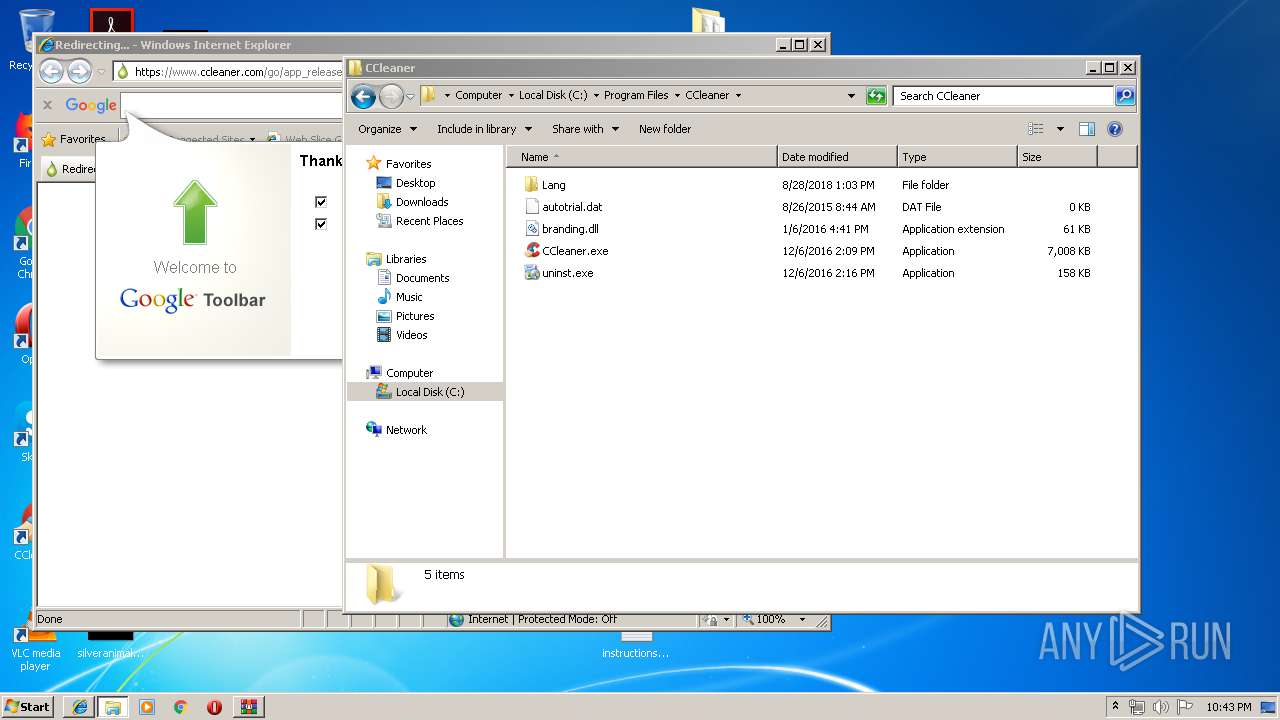Uncheck the first checkbox on Google Toolbar page
Viewport: 1280px width, 720px height.
pos(321,202)
